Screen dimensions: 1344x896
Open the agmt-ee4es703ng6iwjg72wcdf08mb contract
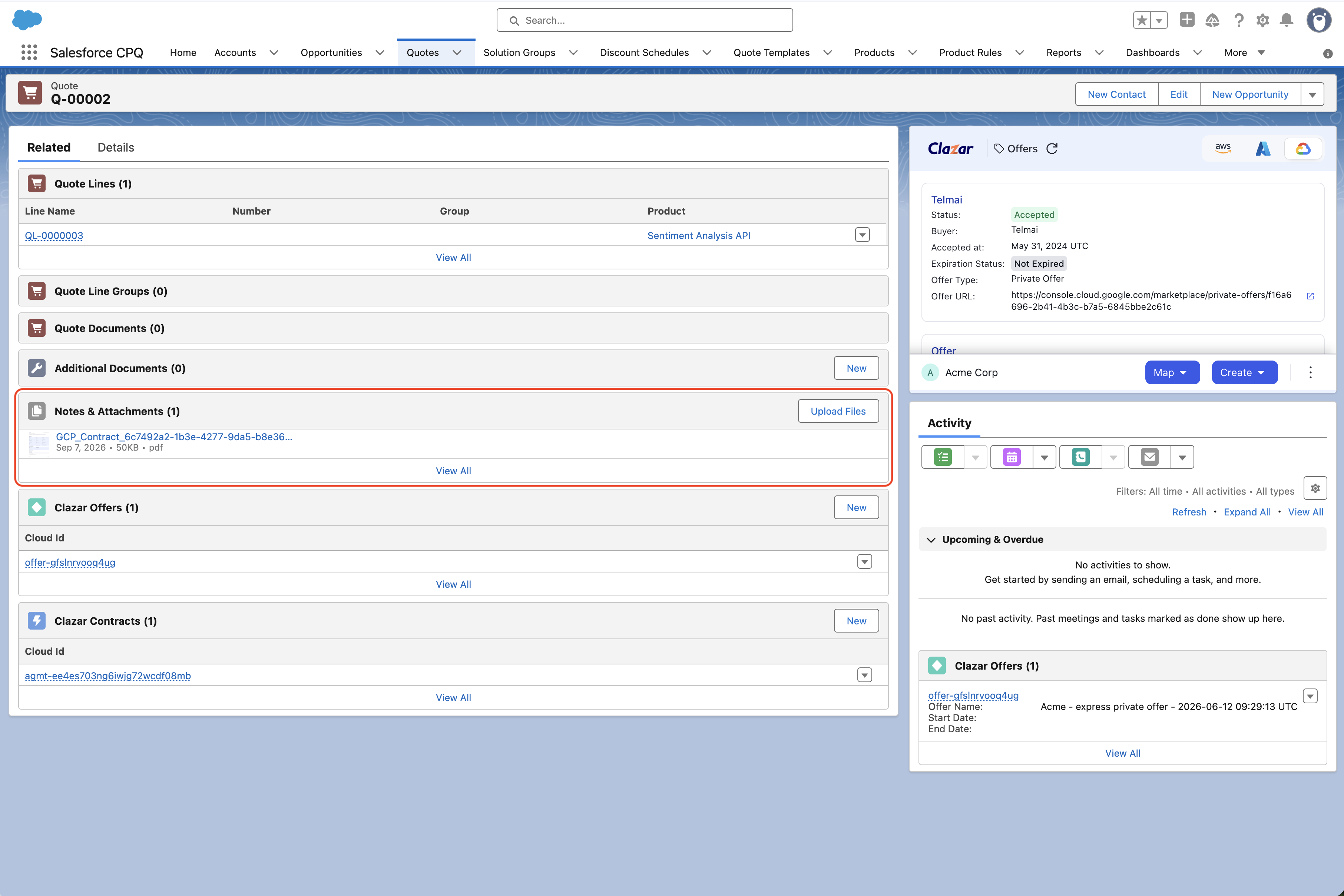(x=107, y=676)
